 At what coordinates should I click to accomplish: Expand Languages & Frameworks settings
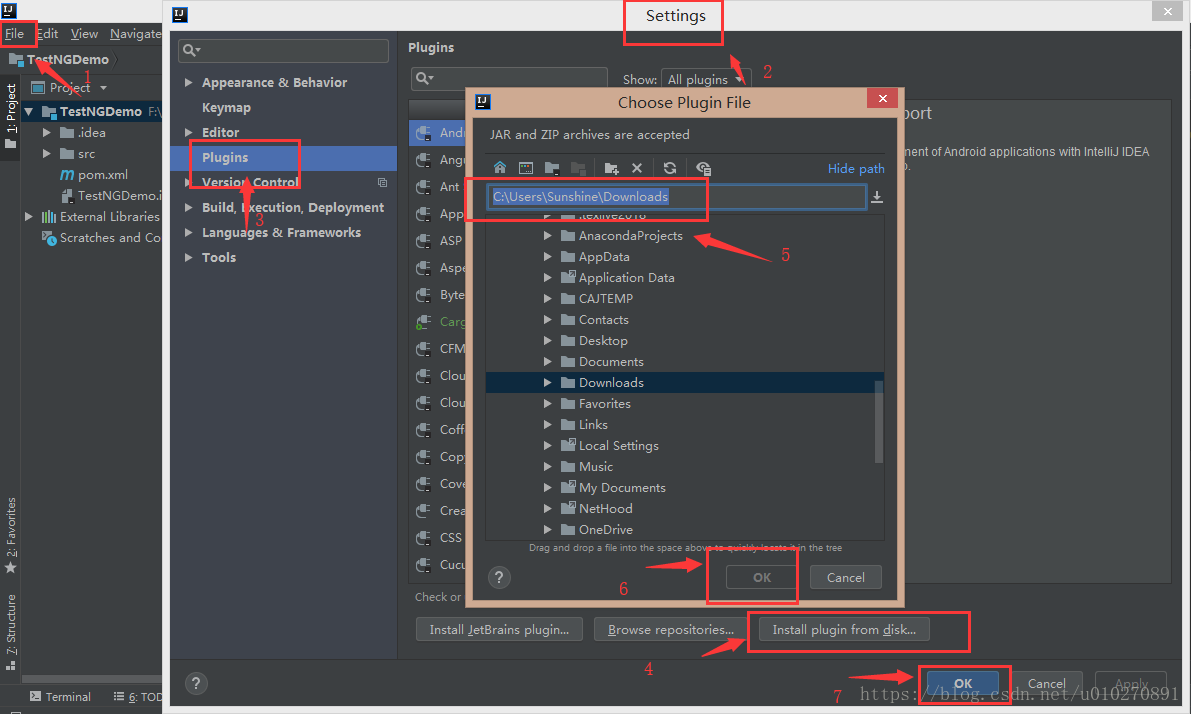pos(188,232)
